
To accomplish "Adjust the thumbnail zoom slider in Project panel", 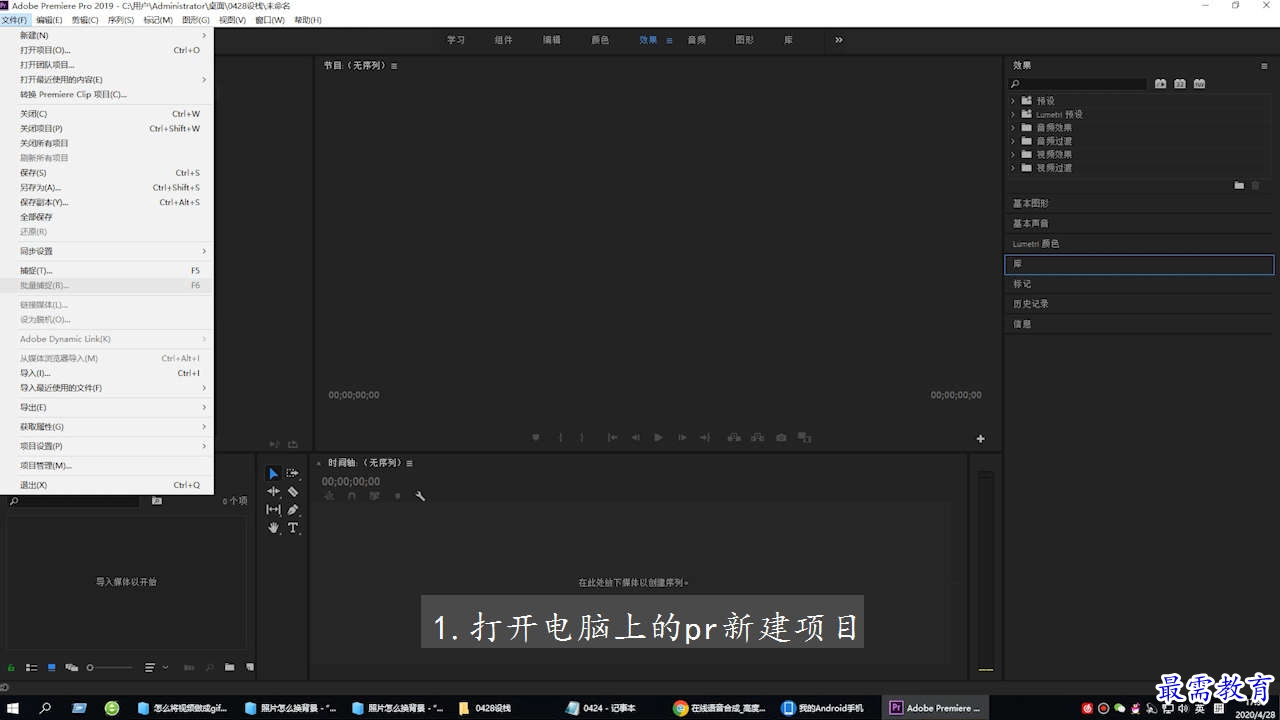I will [x=109, y=667].
